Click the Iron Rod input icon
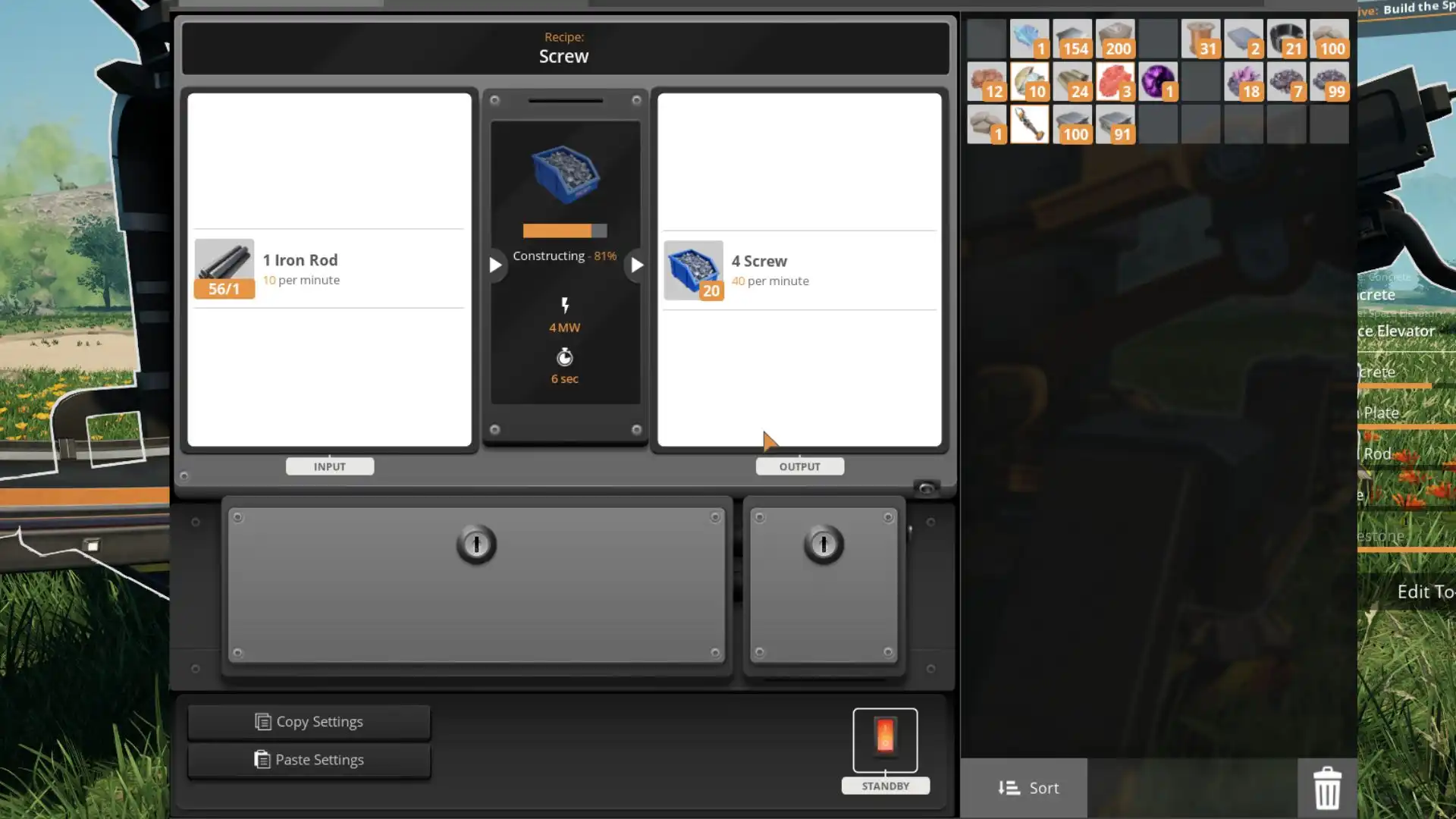The image size is (1456, 819). click(x=224, y=268)
